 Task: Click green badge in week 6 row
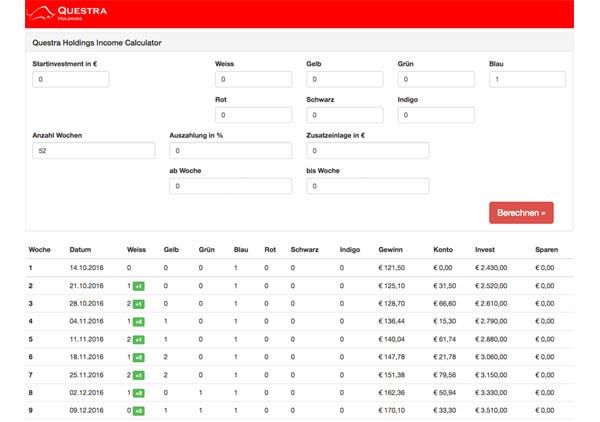coord(139,357)
